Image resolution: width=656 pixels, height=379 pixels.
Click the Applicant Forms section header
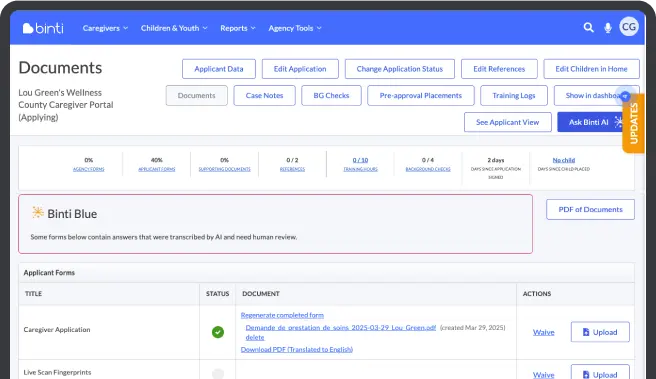[x=49, y=273]
